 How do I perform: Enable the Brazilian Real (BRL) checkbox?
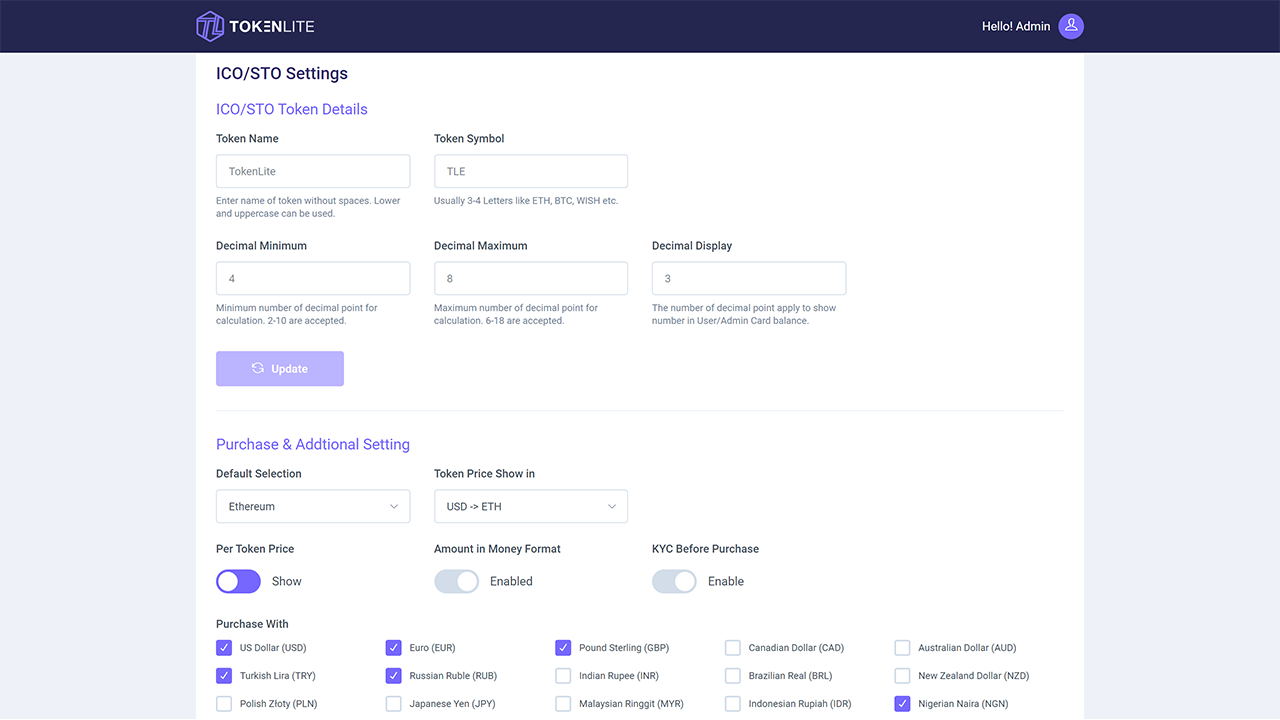click(x=732, y=675)
